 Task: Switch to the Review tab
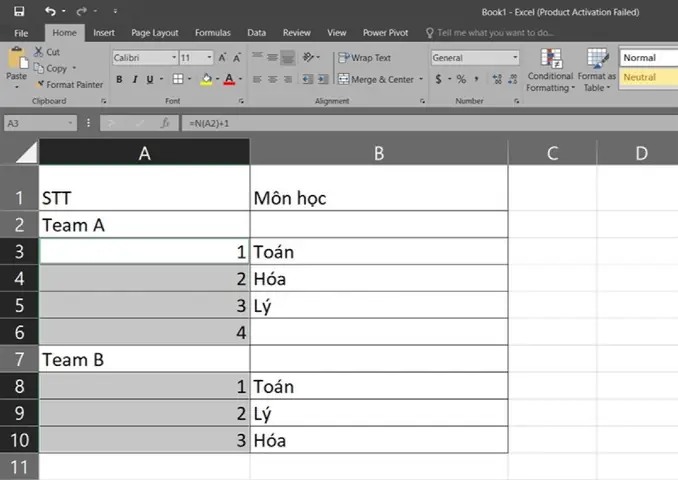pyautogui.click(x=296, y=33)
